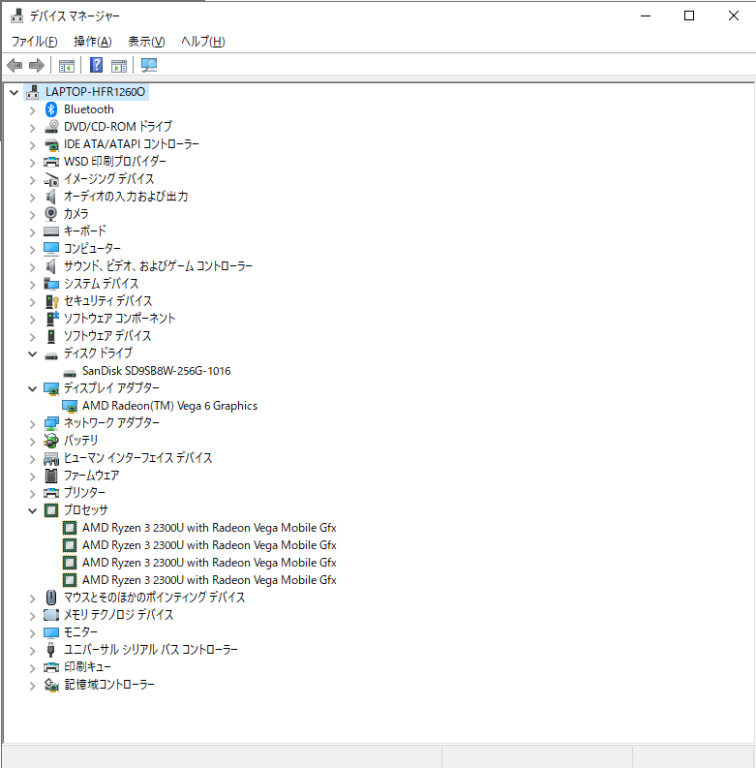Collapse the ディスク ドライブ node
This screenshot has width=756, height=768.
coord(32,354)
